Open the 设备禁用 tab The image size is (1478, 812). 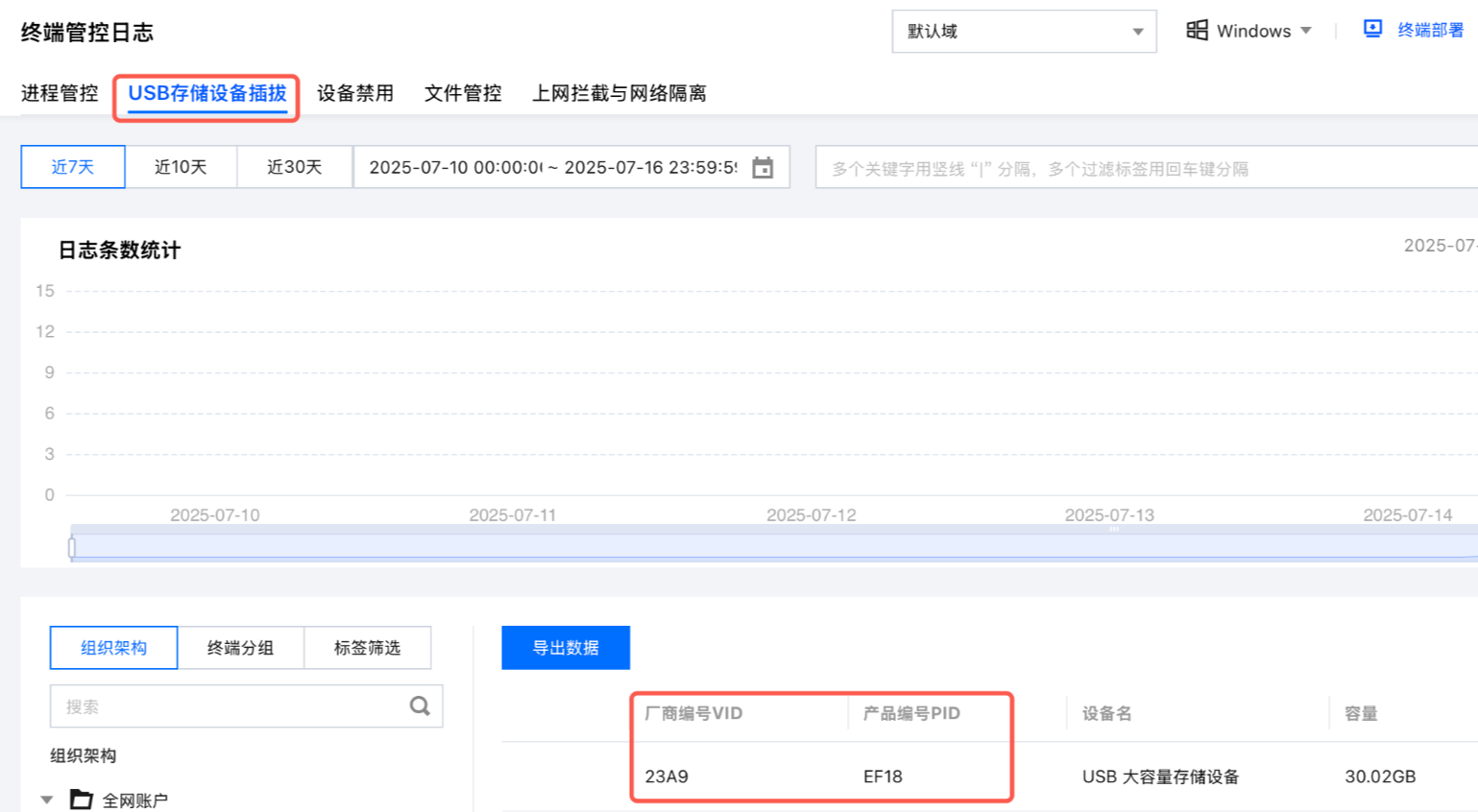[355, 93]
